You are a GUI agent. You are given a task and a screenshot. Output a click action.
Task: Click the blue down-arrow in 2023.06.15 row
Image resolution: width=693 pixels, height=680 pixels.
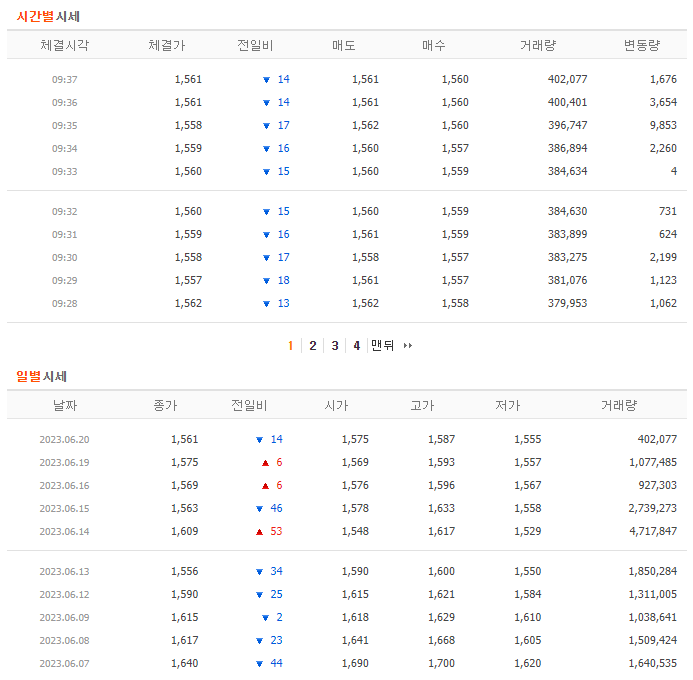259,509
